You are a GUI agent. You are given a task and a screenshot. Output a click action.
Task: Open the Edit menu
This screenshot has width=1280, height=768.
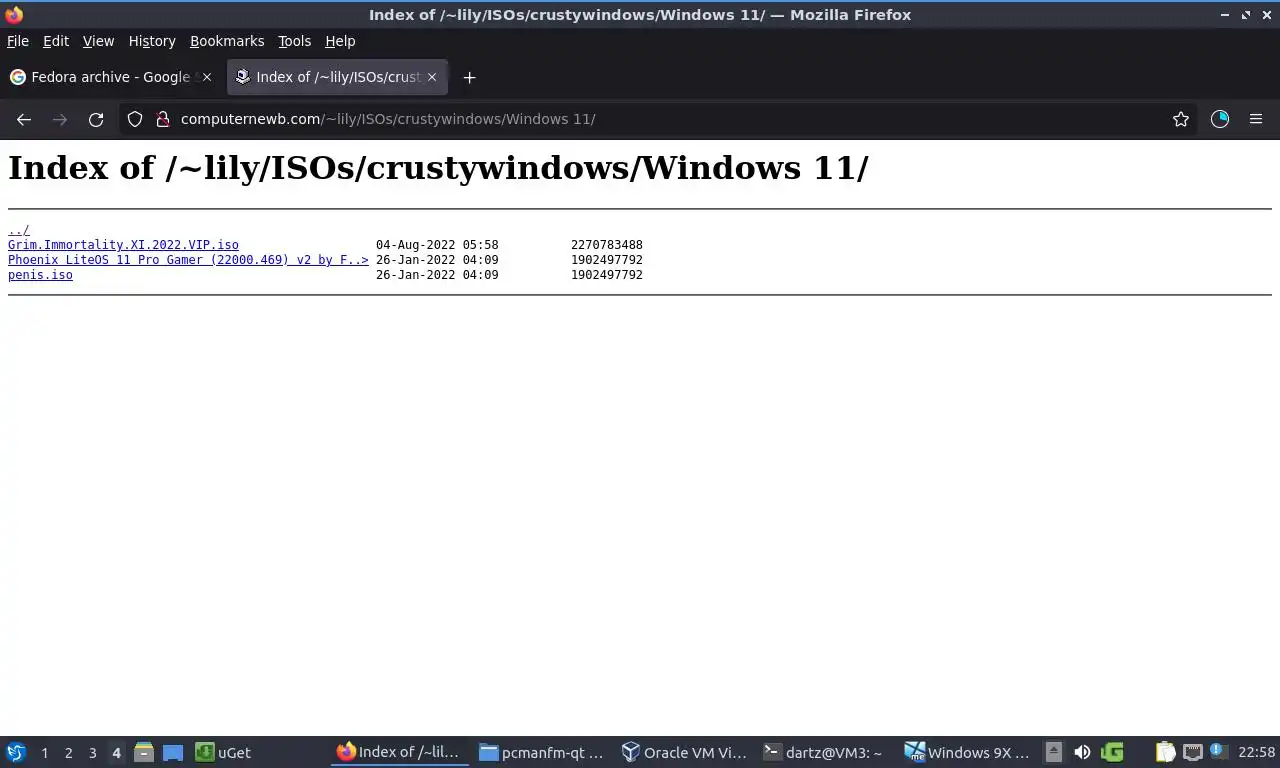click(x=56, y=41)
